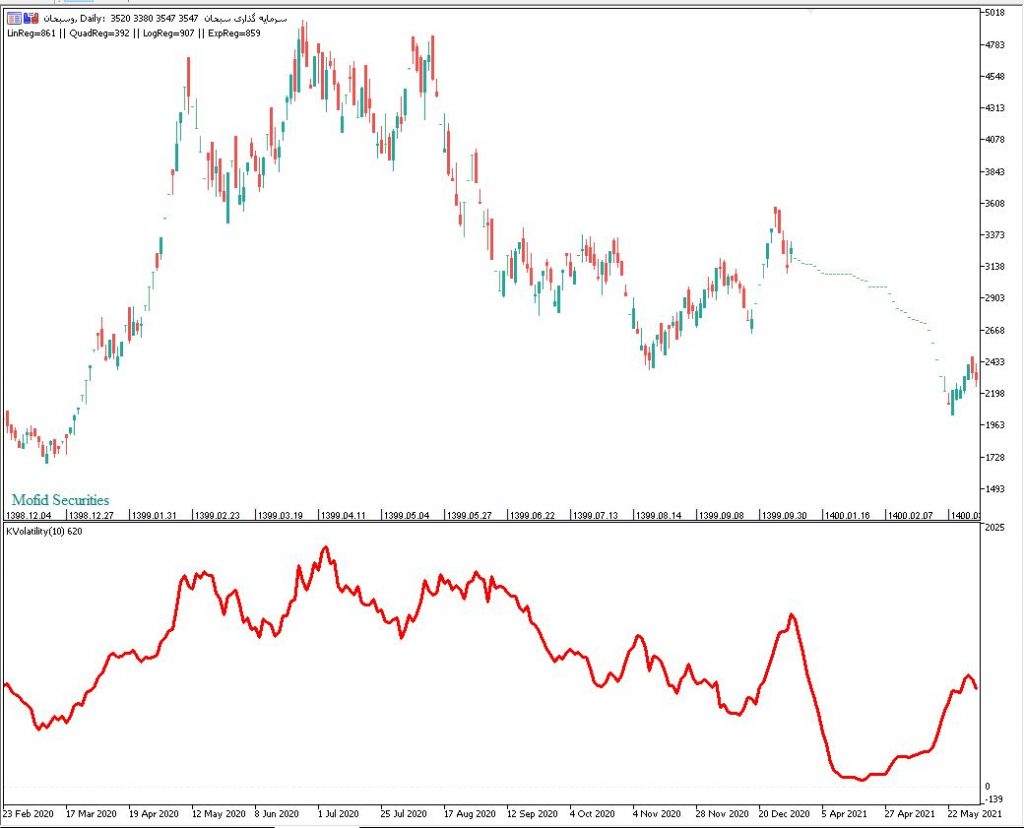Click the -139 value on the volatility axis
1024x828 pixels.
point(994,799)
